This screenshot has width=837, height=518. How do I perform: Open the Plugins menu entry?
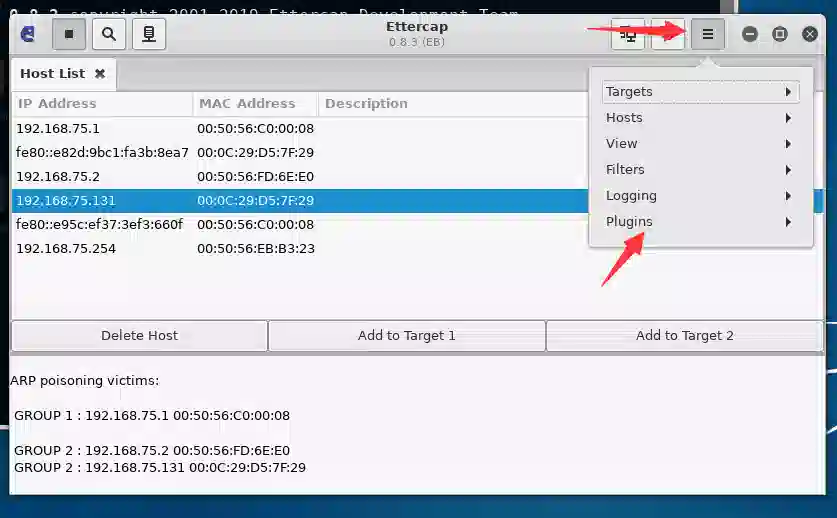700,222
